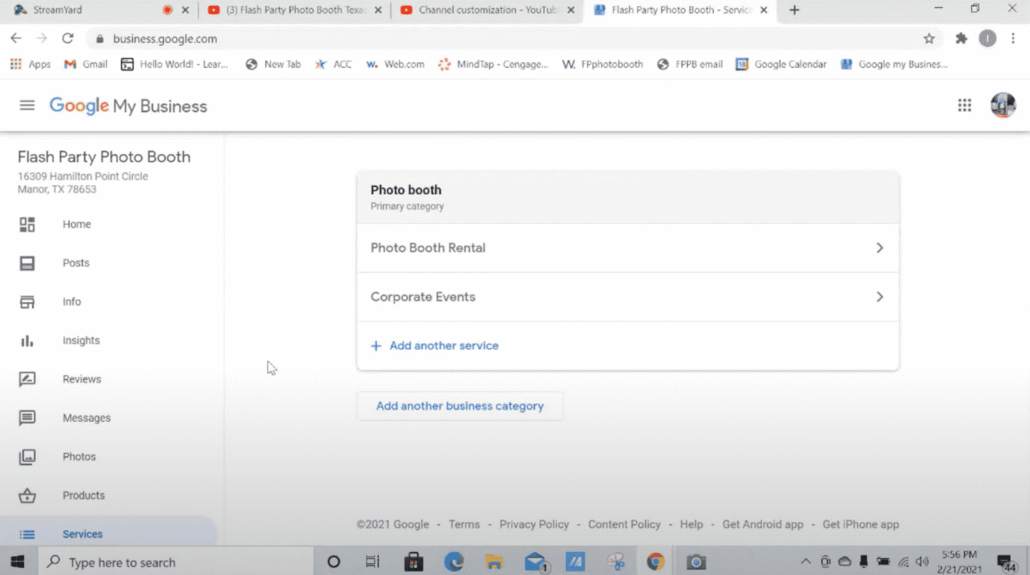Open the Google account profile avatar

1002,105
